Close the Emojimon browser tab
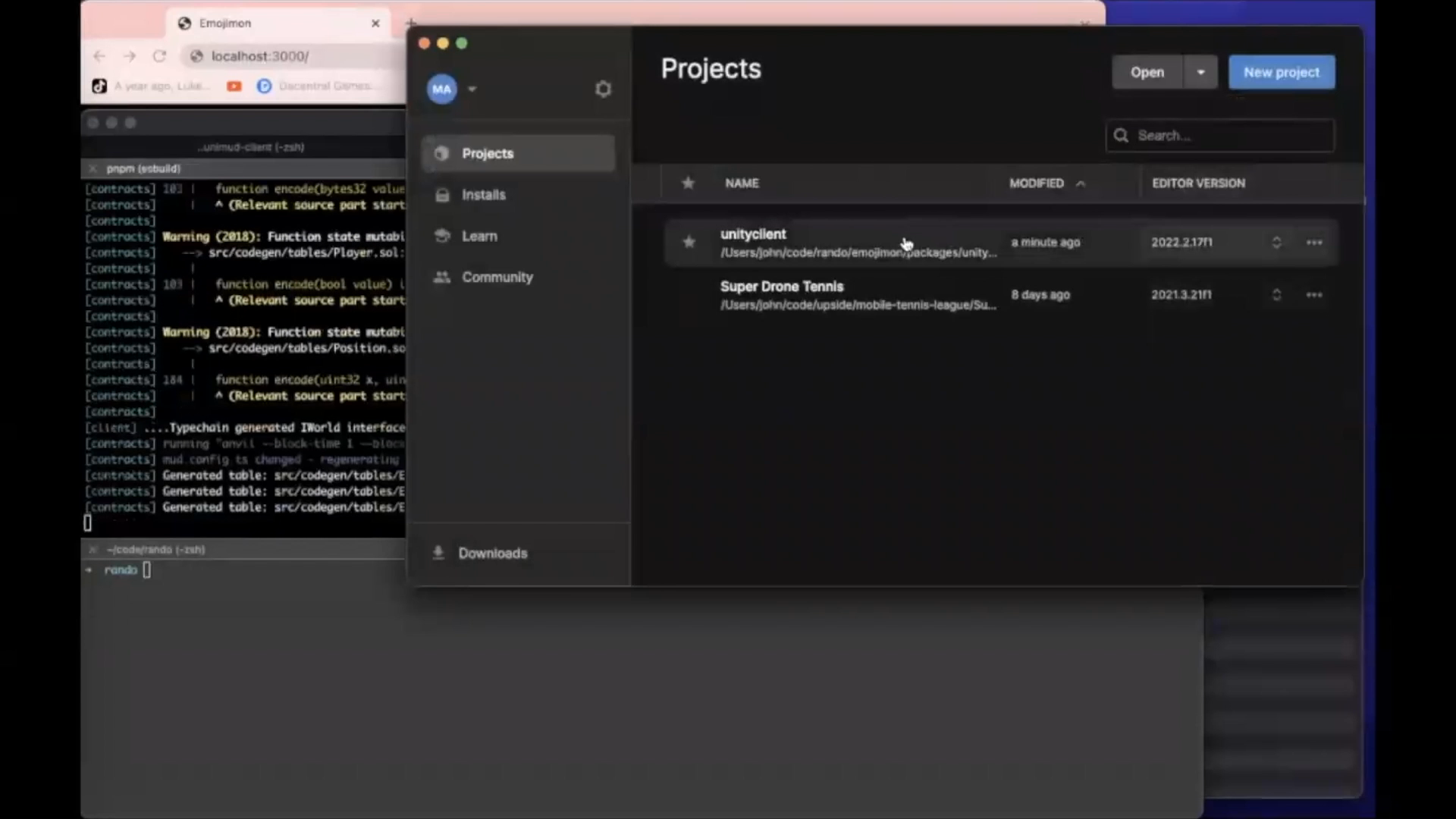1456x819 pixels. pos(375,24)
